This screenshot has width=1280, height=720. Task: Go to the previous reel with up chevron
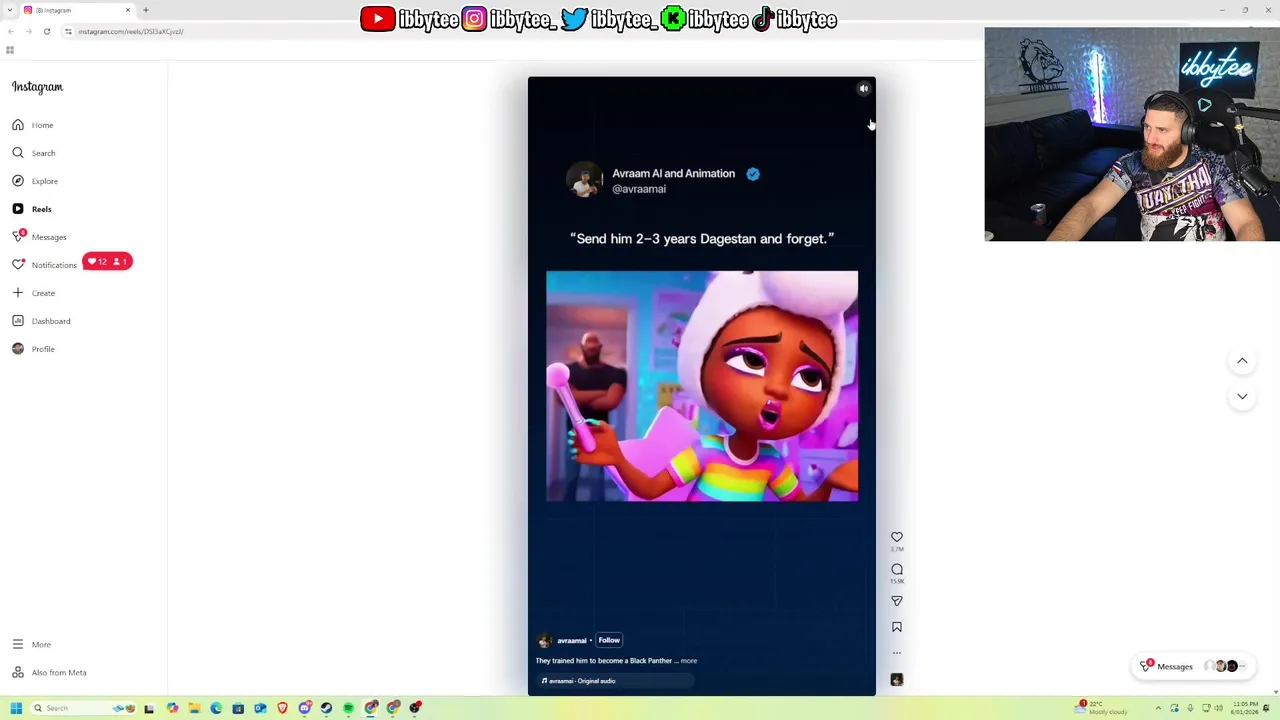coord(1242,361)
